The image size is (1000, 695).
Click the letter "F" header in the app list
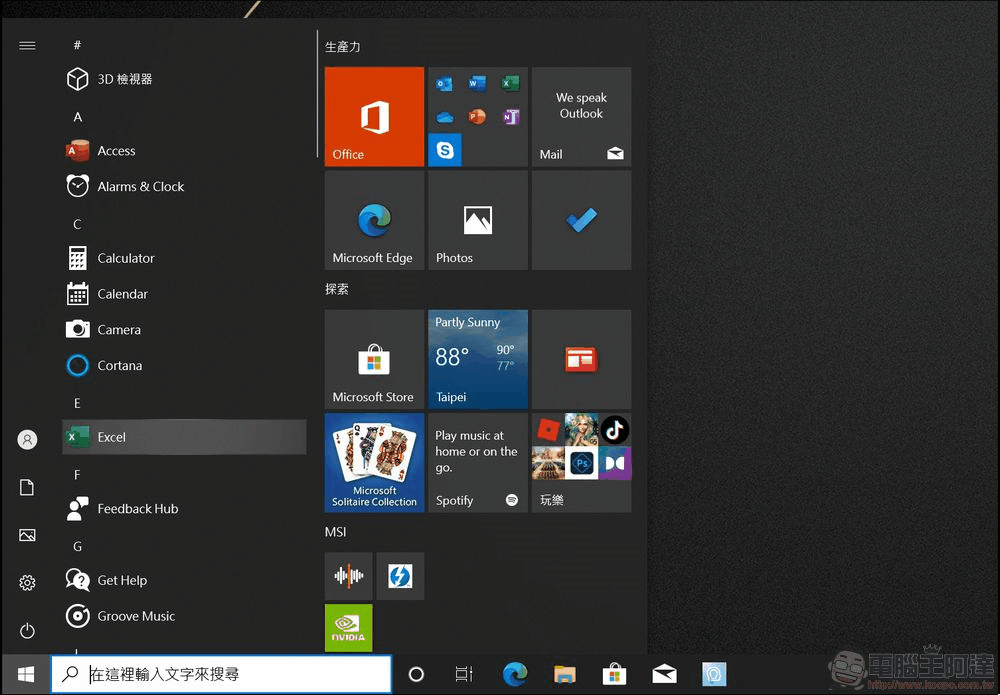(77, 474)
